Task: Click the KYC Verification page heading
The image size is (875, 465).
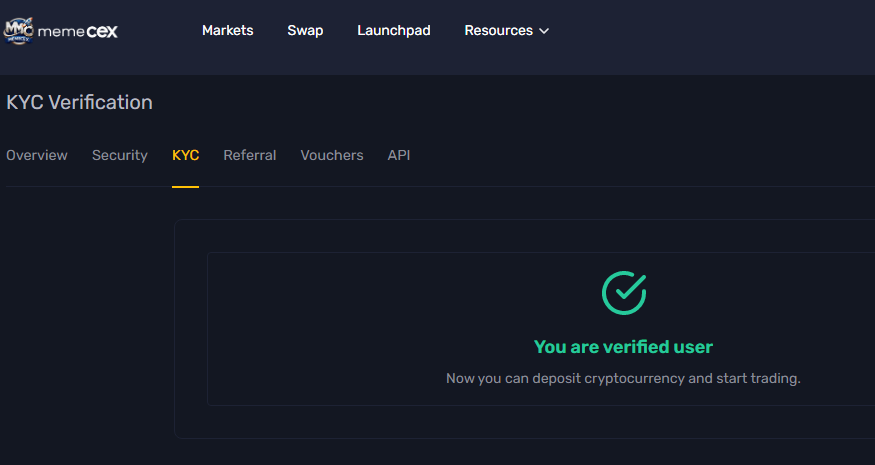Action: [79, 103]
